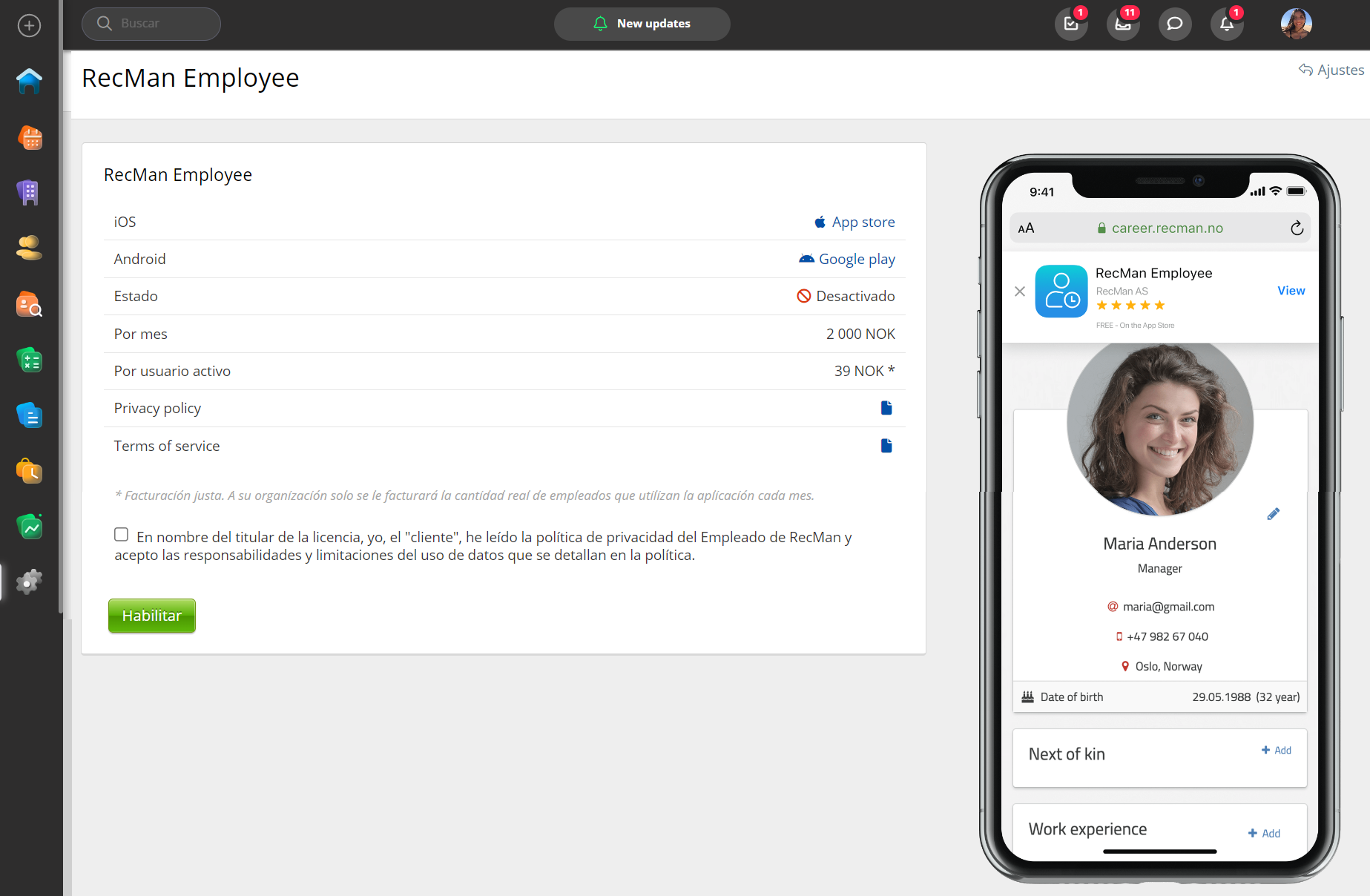Open the tasks checklist icon in header
Screen dimensions: 1370x896
(x=1071, y=24)
